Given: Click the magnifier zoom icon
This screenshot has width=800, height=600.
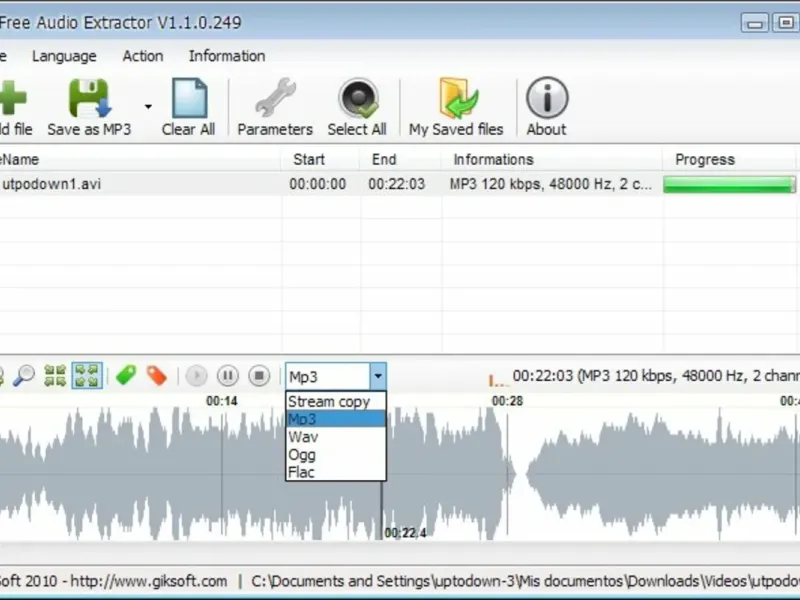Looking at the screenshot, I should [x=23, y=376].
